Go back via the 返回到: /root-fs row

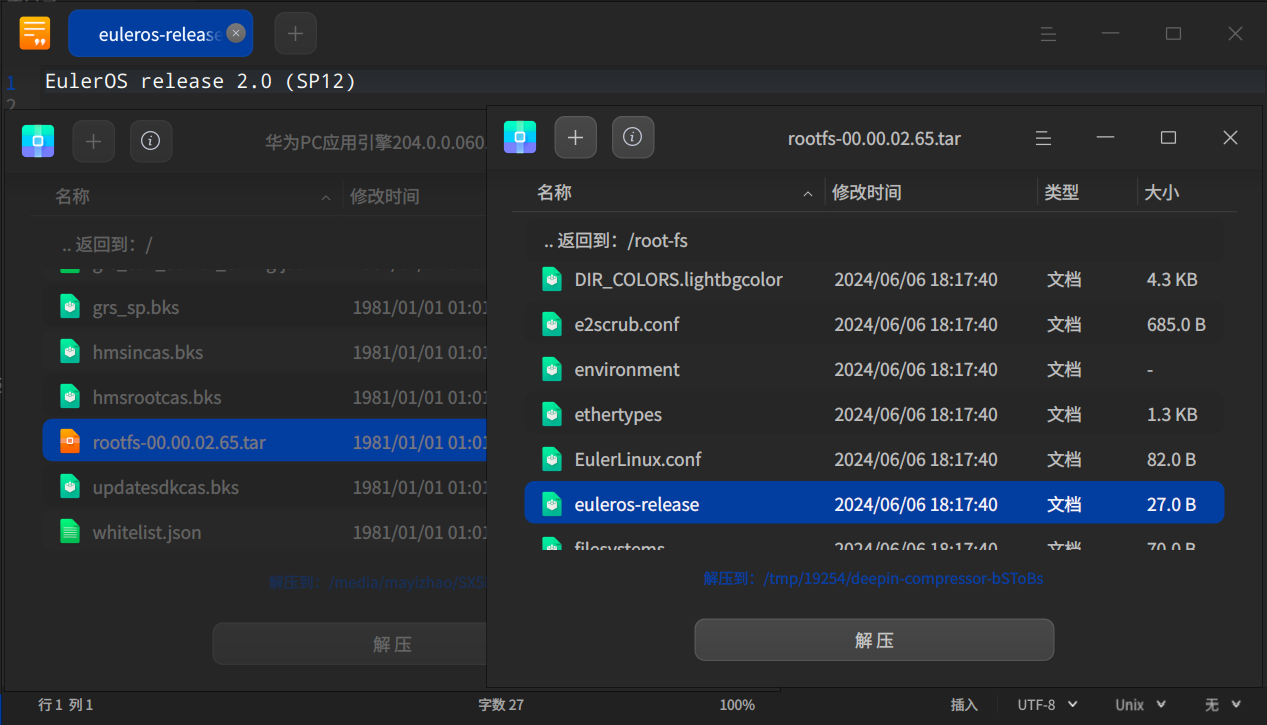coord(875,241)
